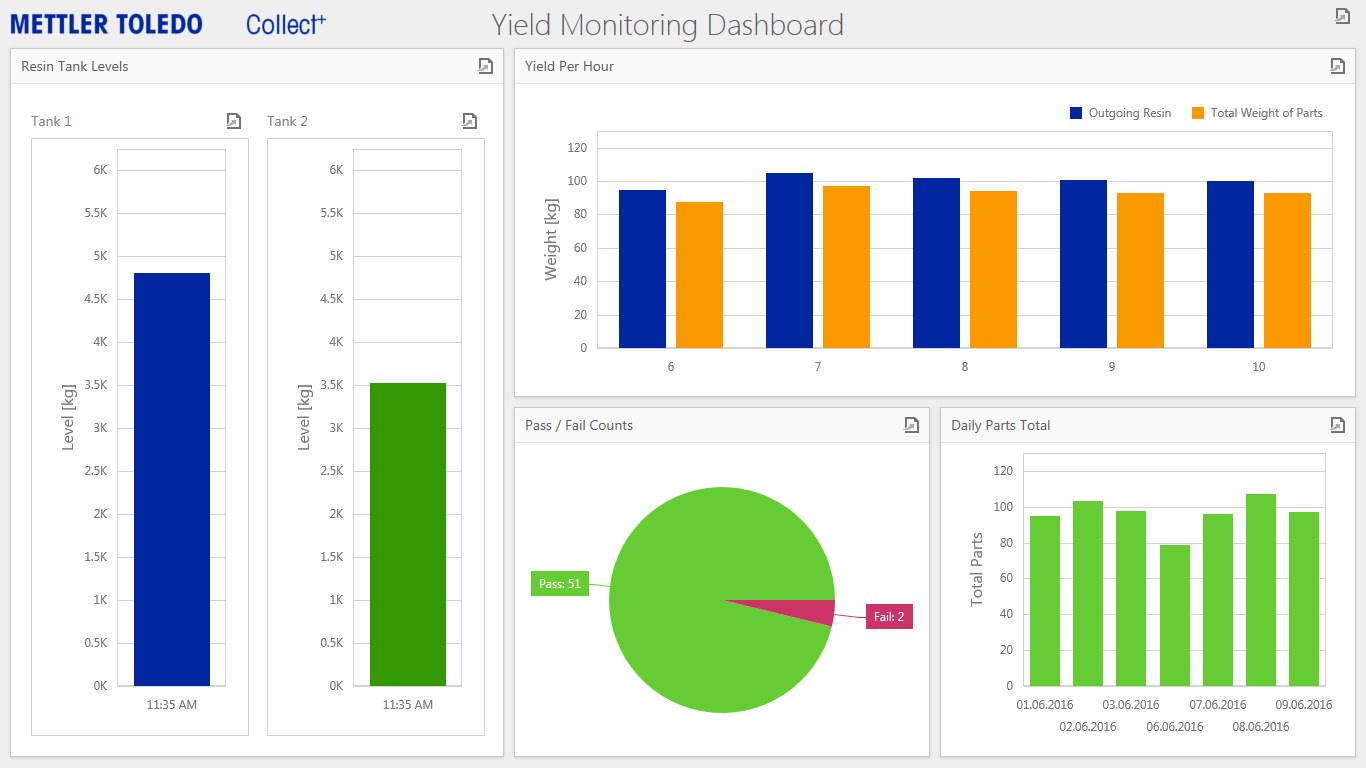This screenshot has width=1366, height=768.
Task: Click the 'Pass: 51' data label
Action: pos(560,584)
